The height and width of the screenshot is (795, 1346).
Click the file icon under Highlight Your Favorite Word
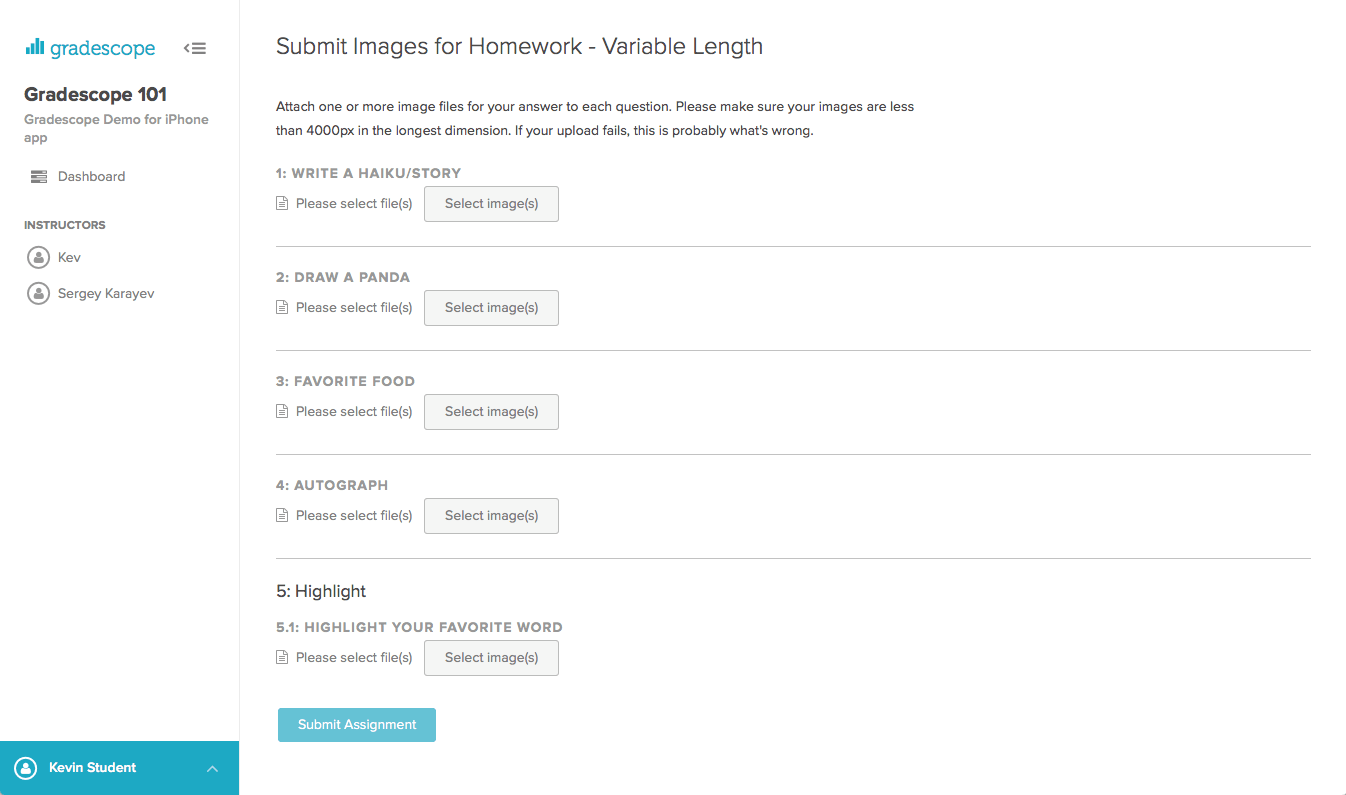click(x=281, y=657)
